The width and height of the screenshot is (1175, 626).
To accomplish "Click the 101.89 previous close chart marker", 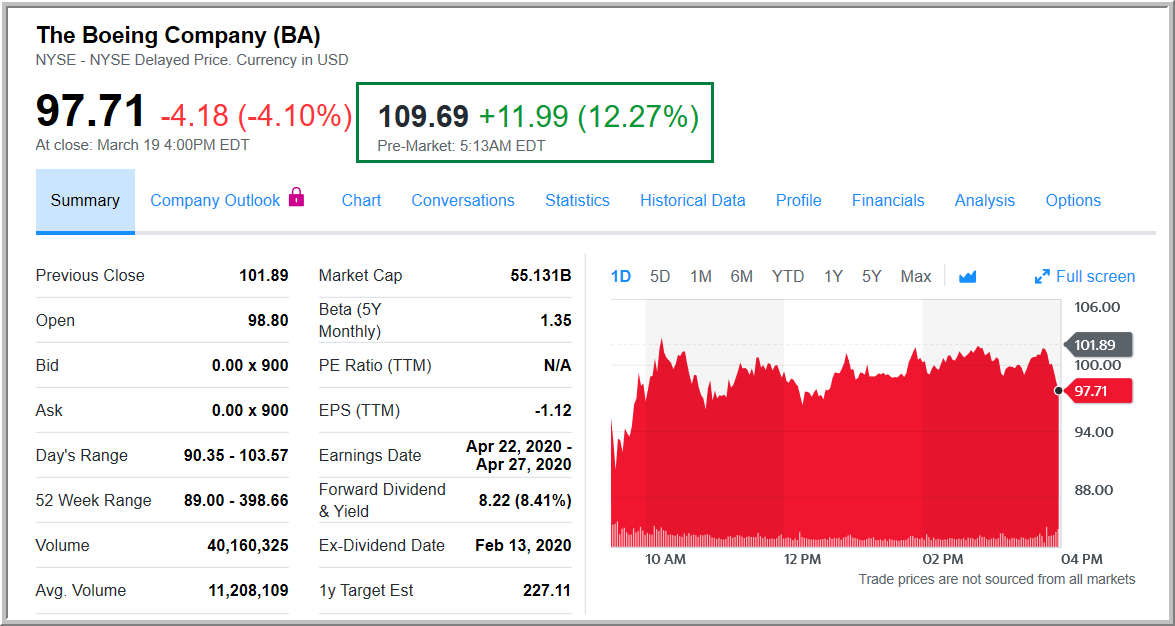I will tap(1097, 345).
